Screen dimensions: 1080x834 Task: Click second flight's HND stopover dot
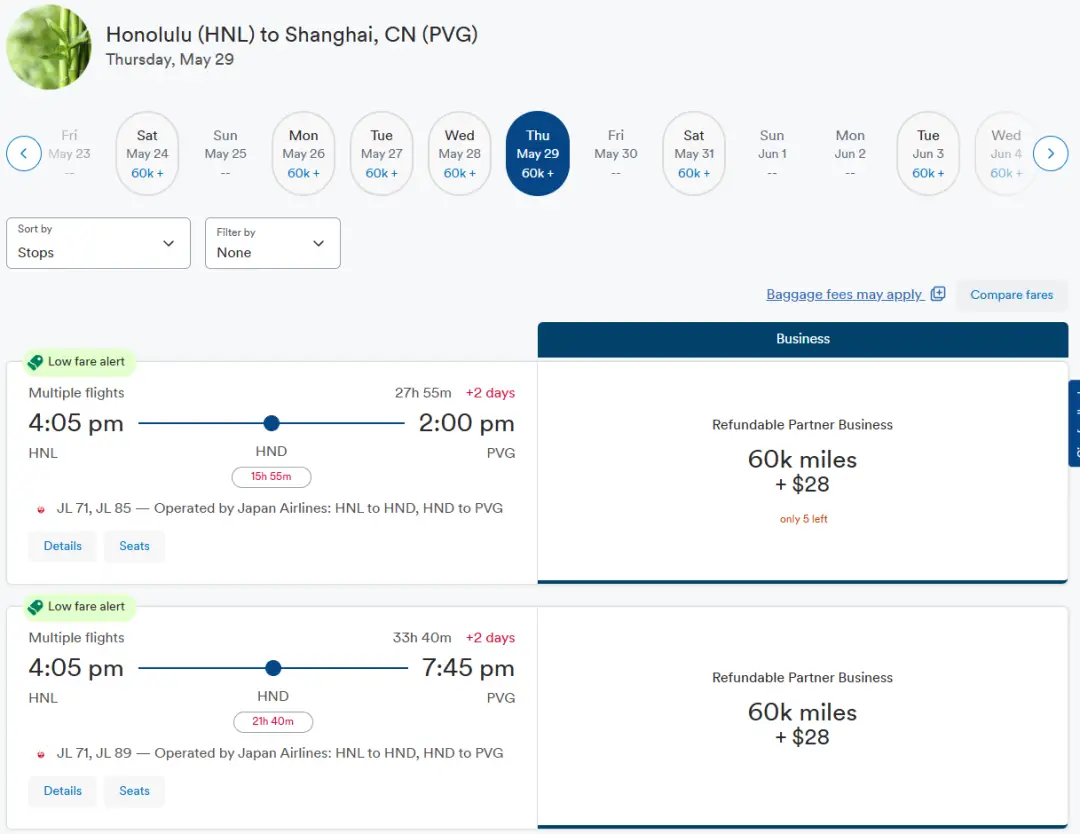point(273,668)
